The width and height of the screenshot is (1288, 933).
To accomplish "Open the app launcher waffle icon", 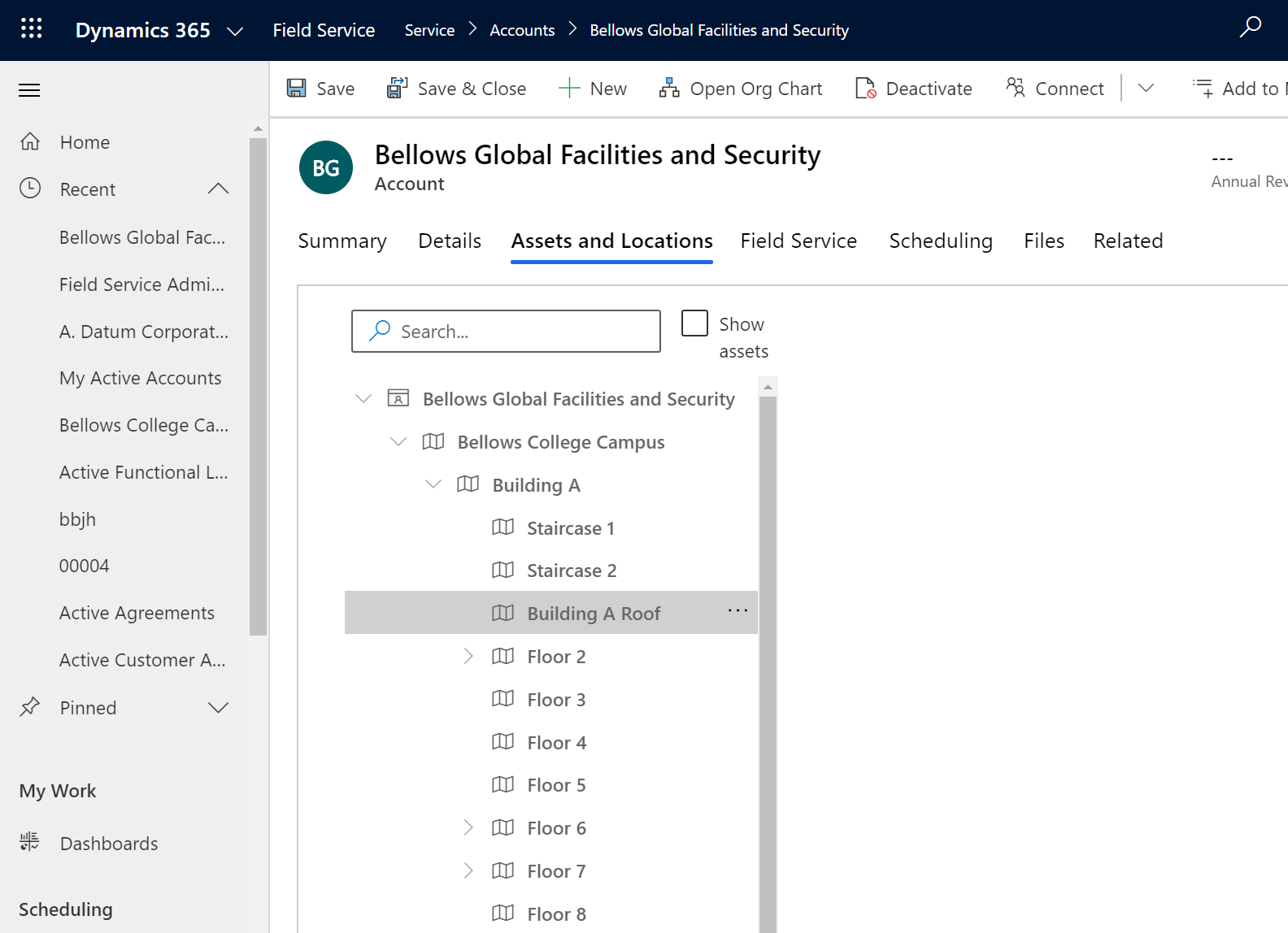I will click(31, 29).
